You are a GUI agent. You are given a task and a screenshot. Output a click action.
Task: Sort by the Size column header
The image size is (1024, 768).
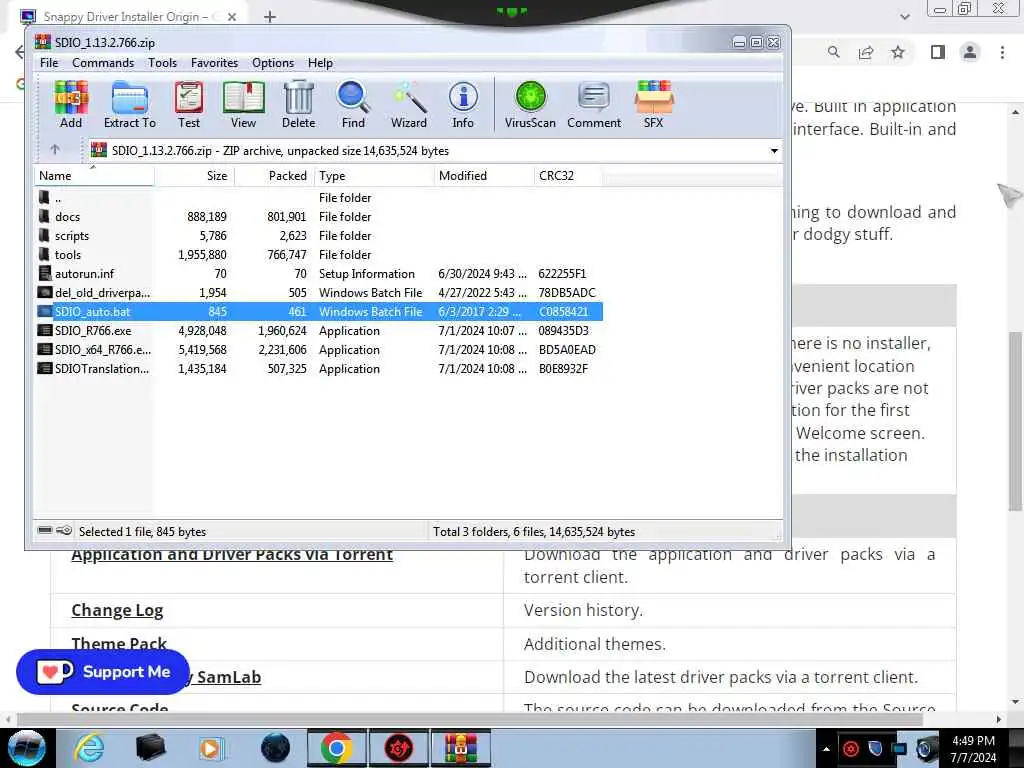195,176
